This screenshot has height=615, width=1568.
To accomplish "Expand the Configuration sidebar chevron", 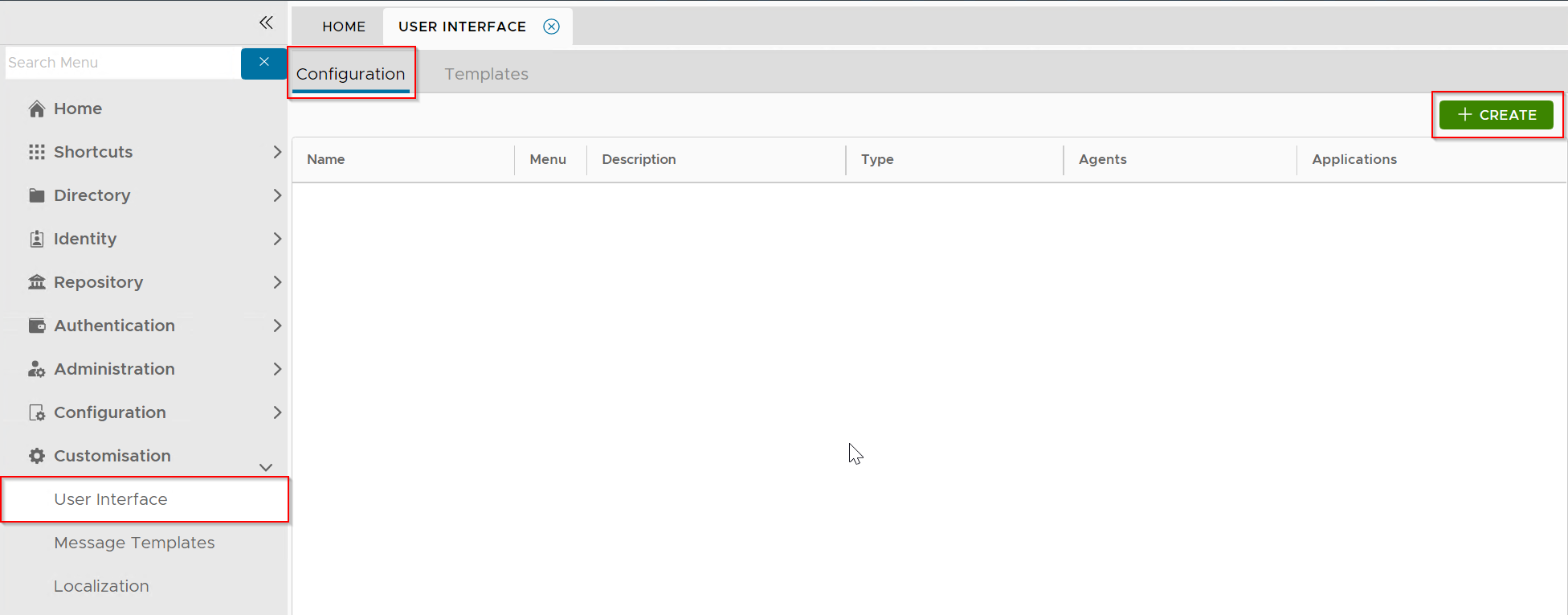I will [277, 412].
